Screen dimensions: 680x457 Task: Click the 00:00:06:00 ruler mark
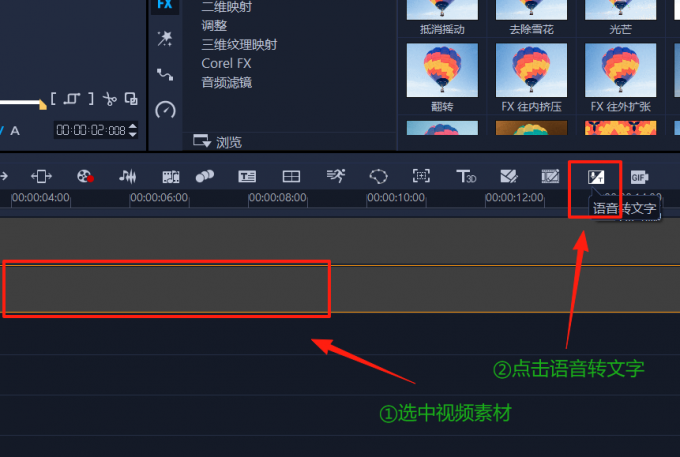[159, 198]
